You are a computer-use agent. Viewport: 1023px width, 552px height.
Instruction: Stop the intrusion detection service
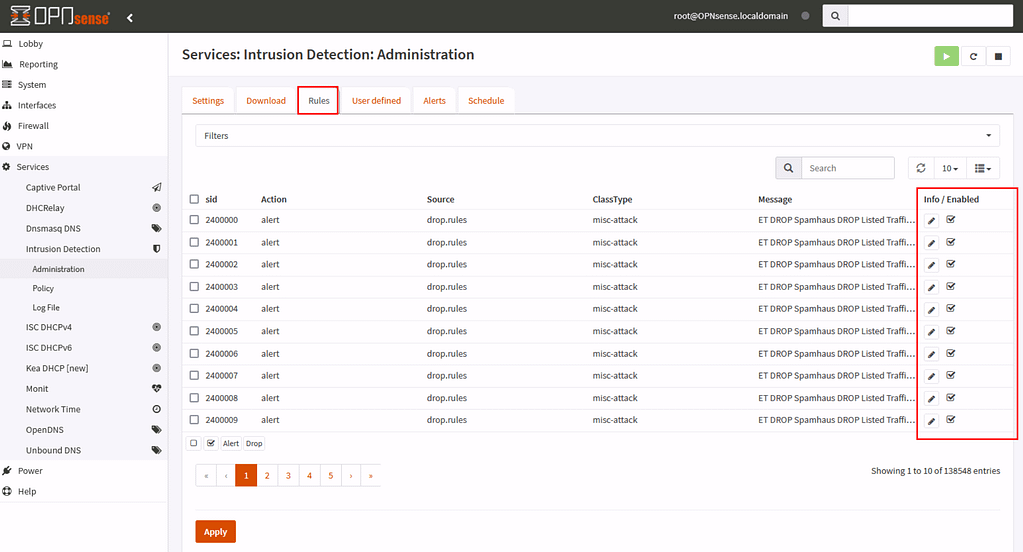click(998, 56)
